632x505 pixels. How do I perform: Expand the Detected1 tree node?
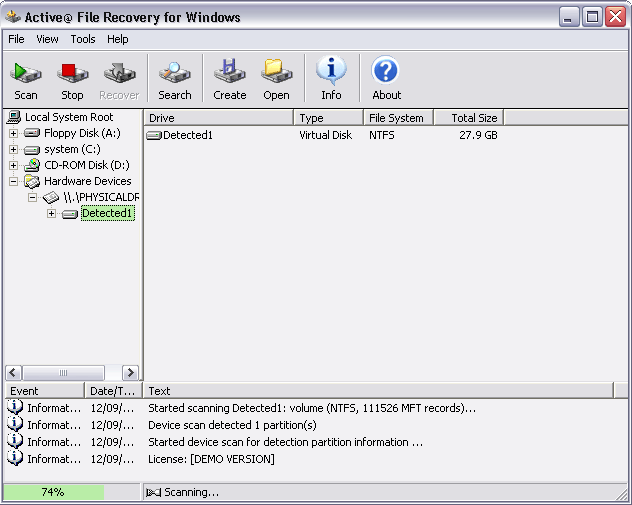click(51, 213)
